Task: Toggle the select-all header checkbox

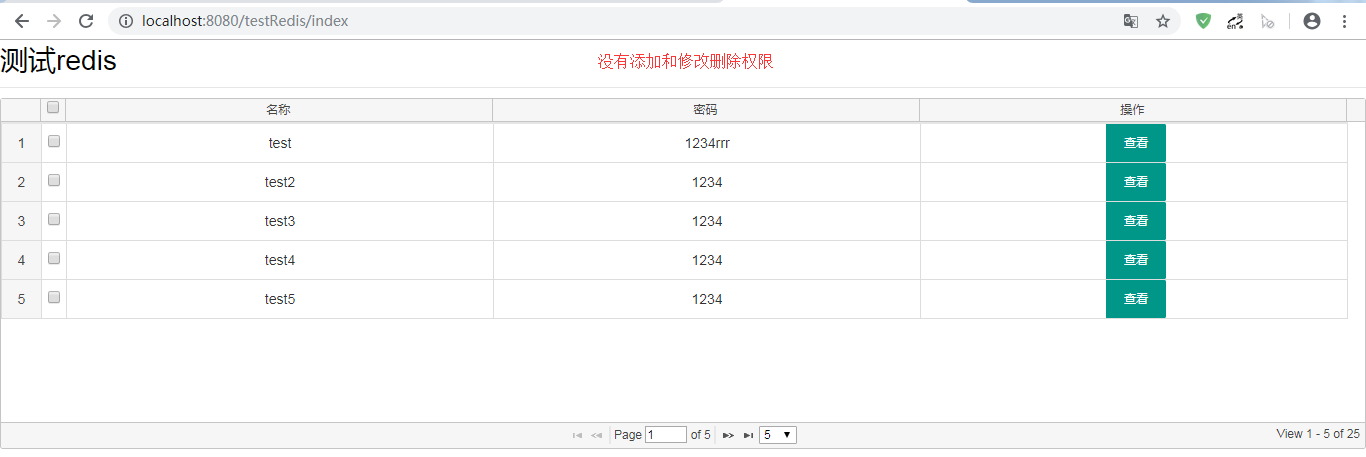Action: (54, 107)
